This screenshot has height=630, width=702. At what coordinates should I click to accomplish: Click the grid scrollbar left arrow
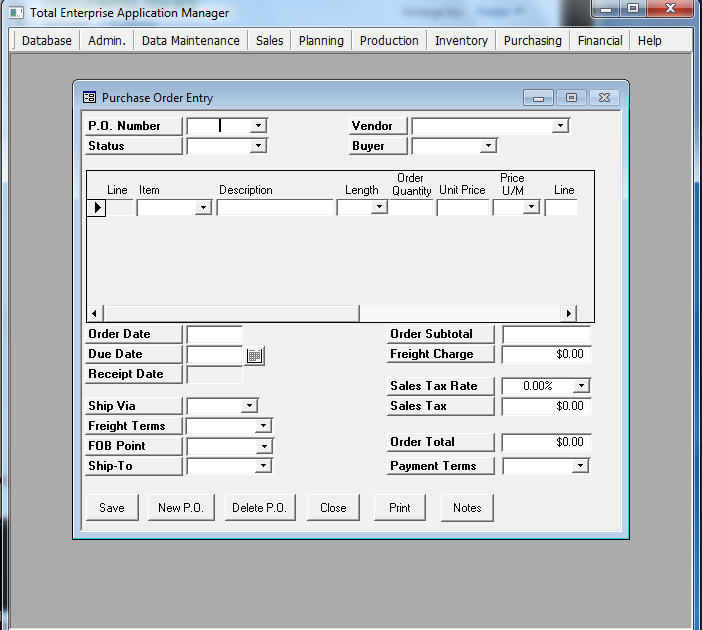(x=95, y=313)
